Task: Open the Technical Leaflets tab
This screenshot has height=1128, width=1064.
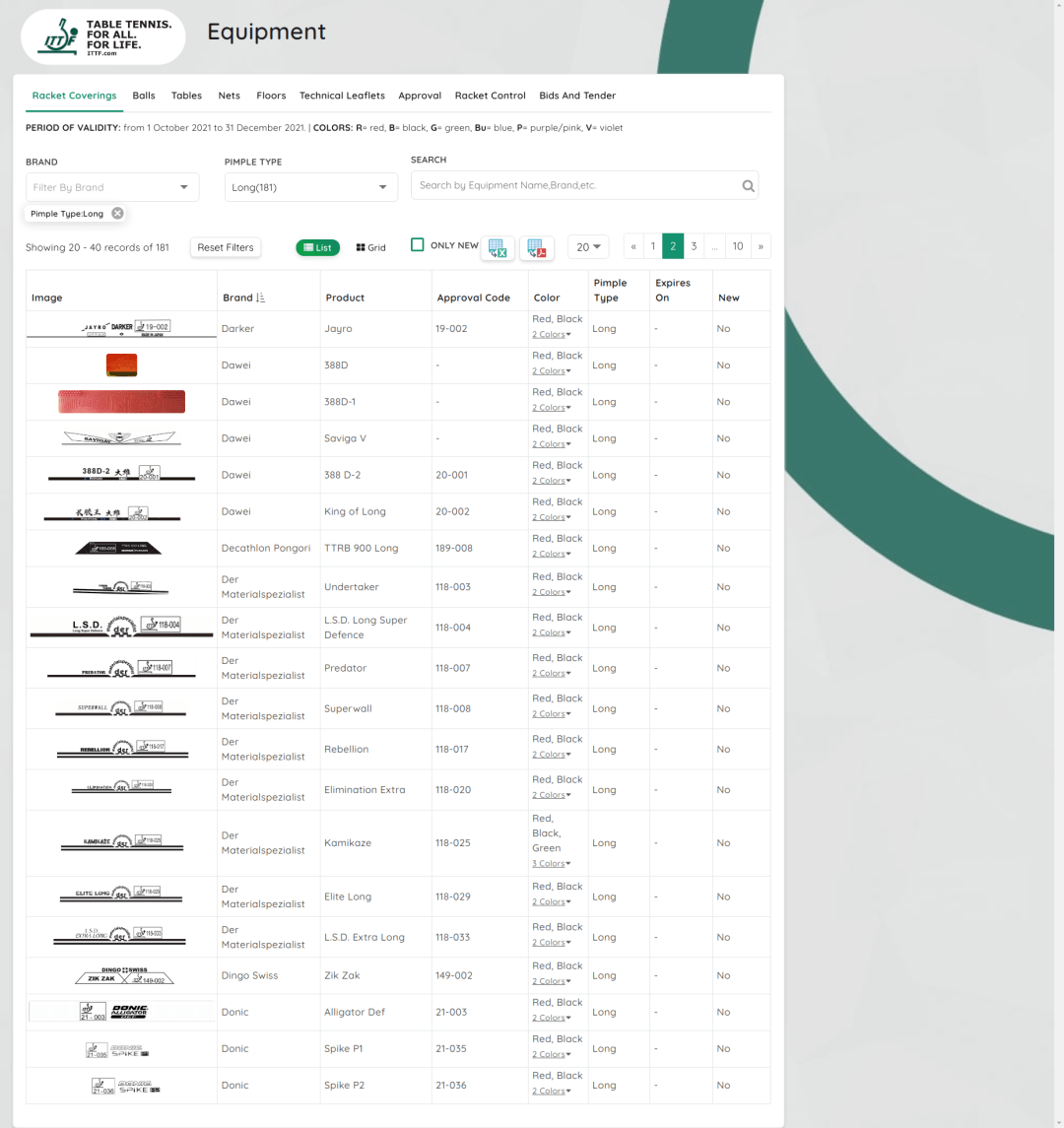Action: [342, 96]
